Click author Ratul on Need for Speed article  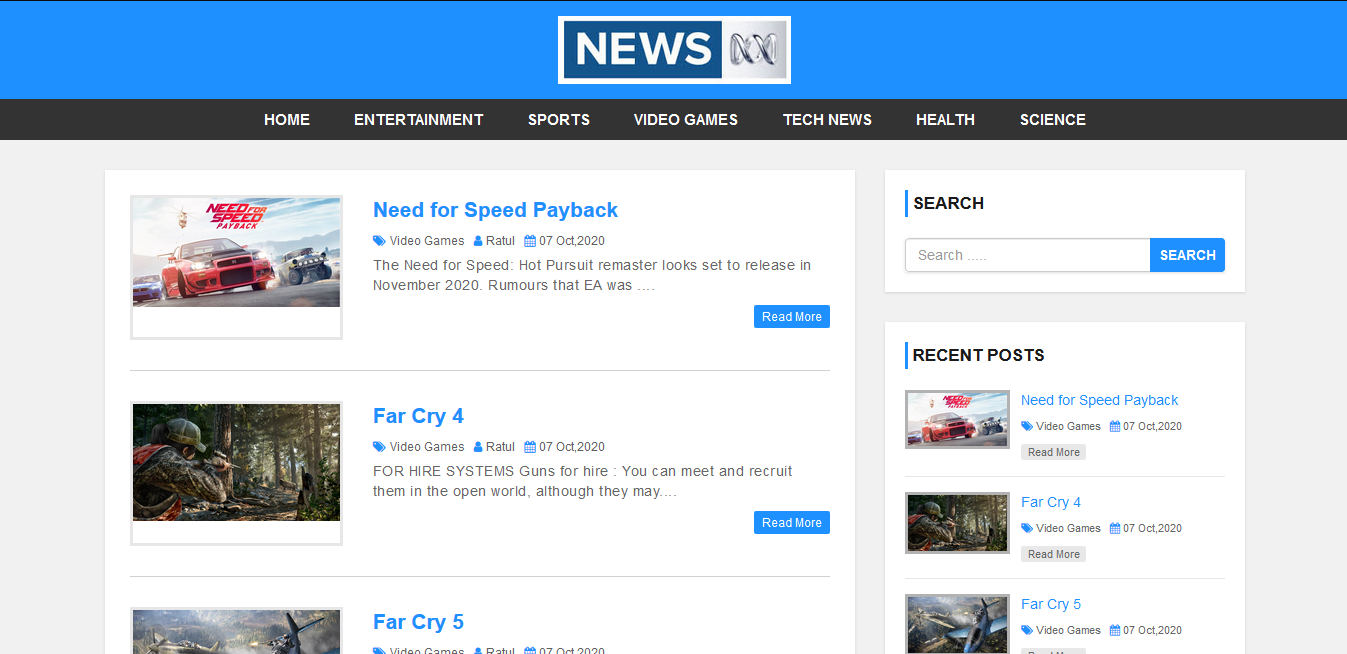500,241
